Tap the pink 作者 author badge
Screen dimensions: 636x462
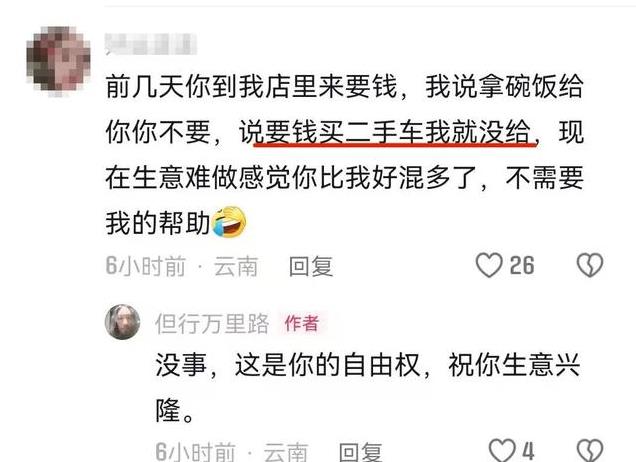pos(302,323)
